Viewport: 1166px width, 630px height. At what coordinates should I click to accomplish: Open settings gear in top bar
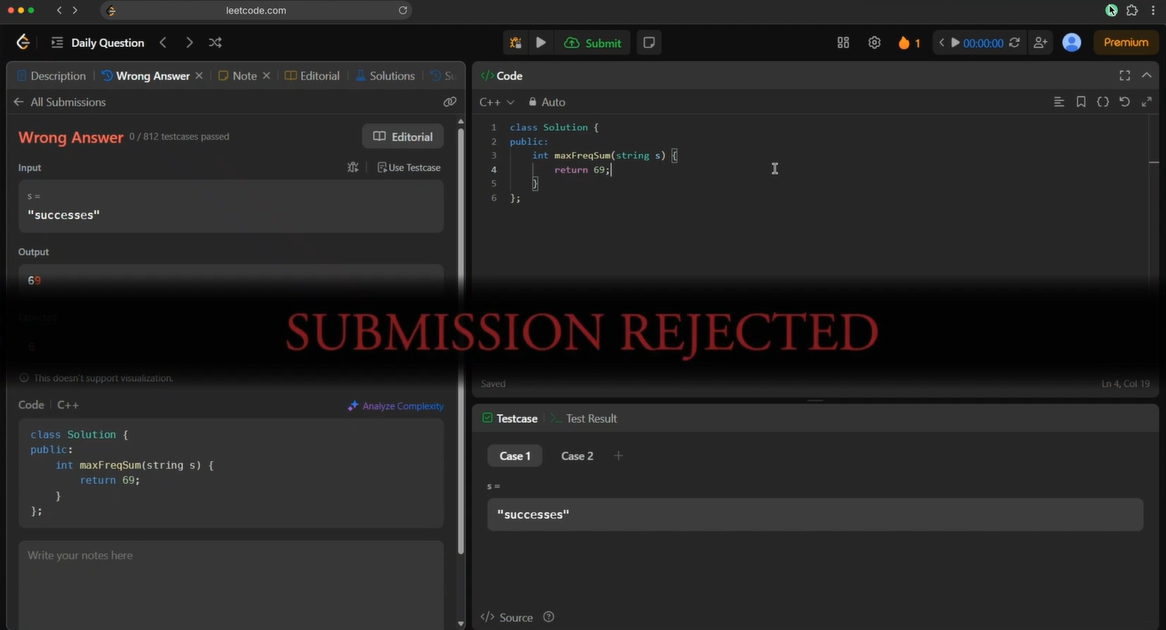874,43
